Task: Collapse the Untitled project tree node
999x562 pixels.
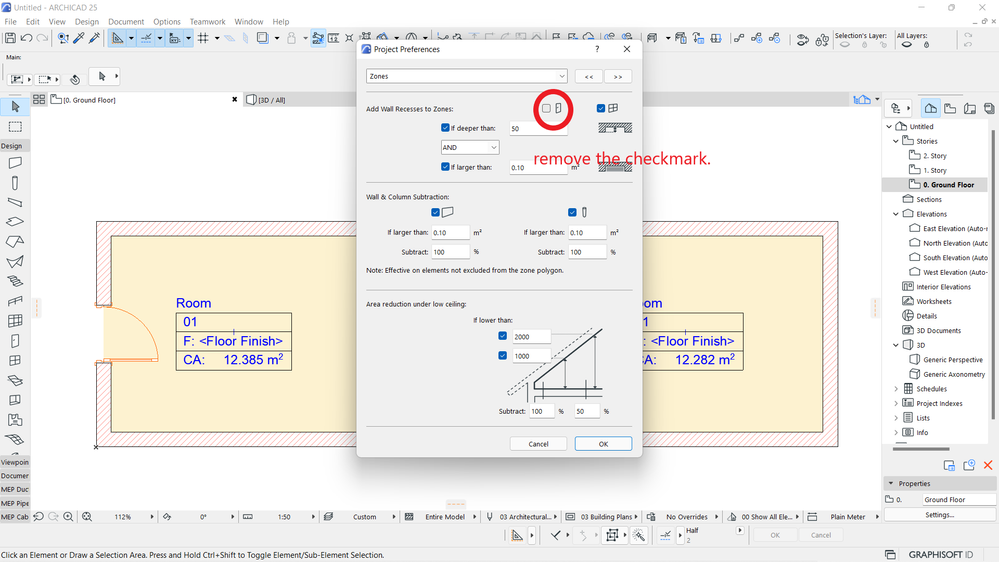Action: click(x=889, y=126)
